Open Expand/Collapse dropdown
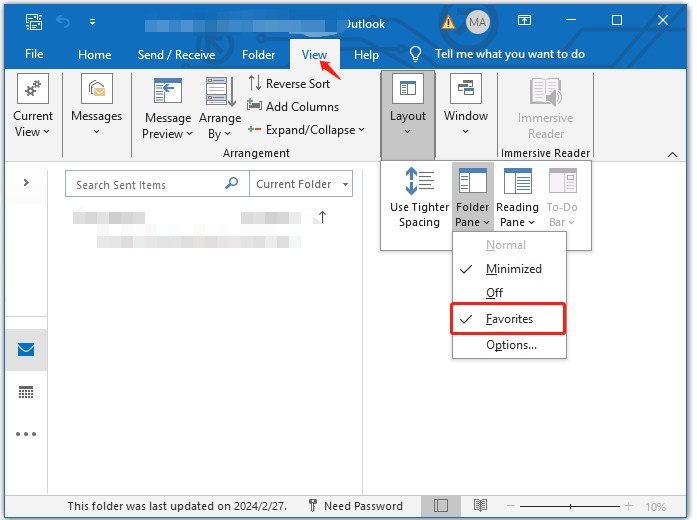This screenshot has height=520, width=697. click(x=306, y=130)
